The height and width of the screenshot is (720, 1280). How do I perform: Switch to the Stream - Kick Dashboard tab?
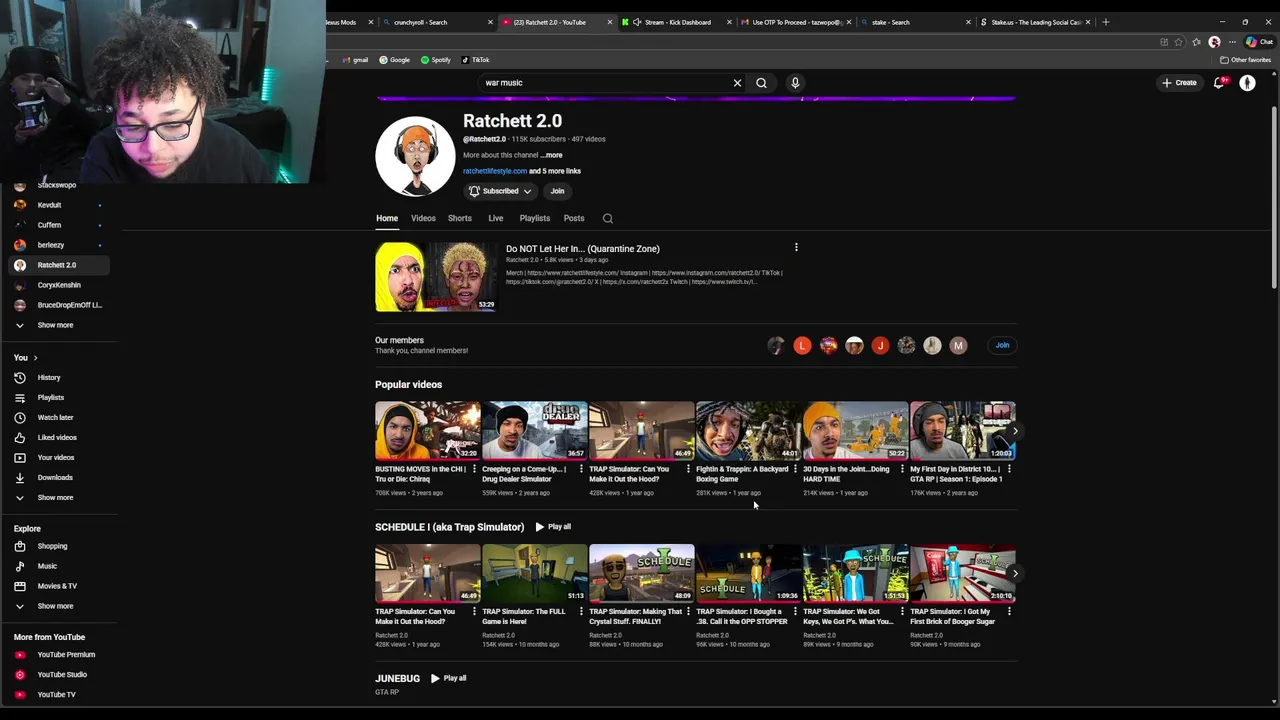click(676, 22)
